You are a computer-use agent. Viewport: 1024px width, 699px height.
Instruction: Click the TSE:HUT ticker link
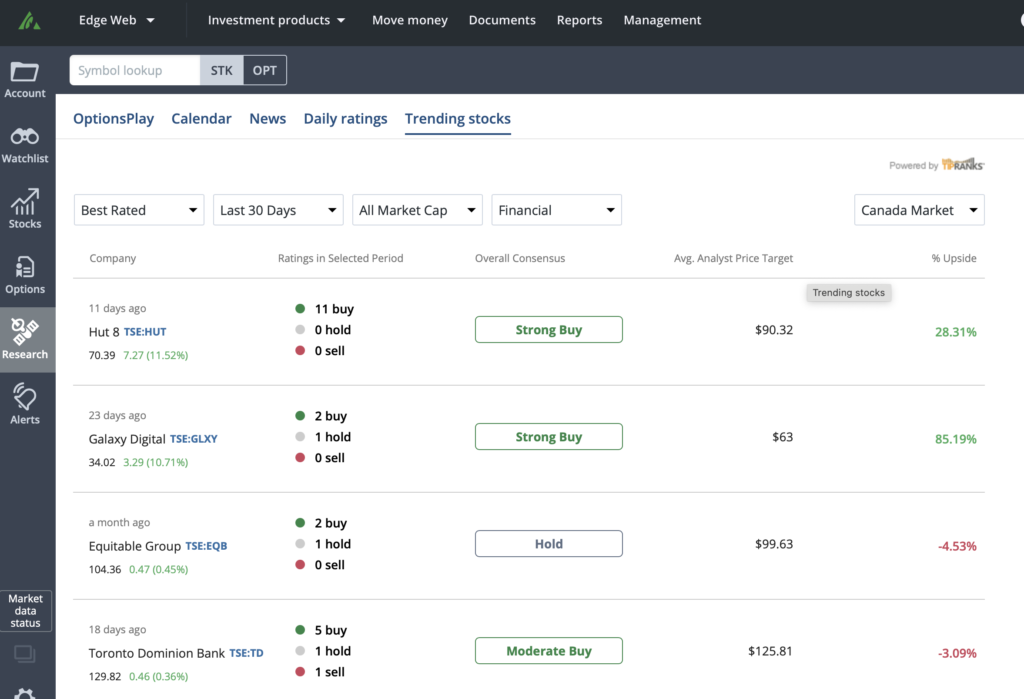click(145, 331)
